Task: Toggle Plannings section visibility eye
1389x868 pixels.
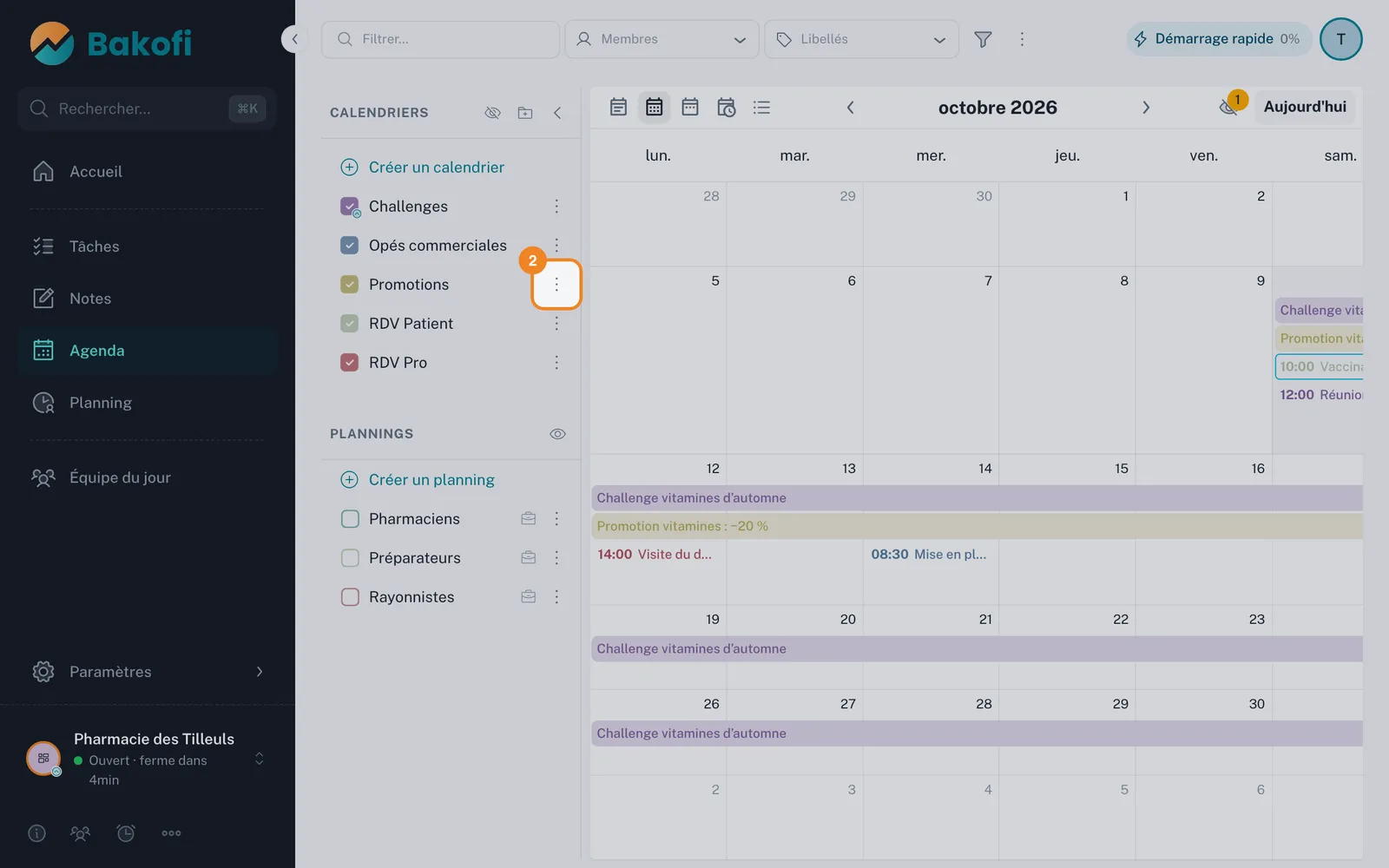Action: [x=557, y=434]
